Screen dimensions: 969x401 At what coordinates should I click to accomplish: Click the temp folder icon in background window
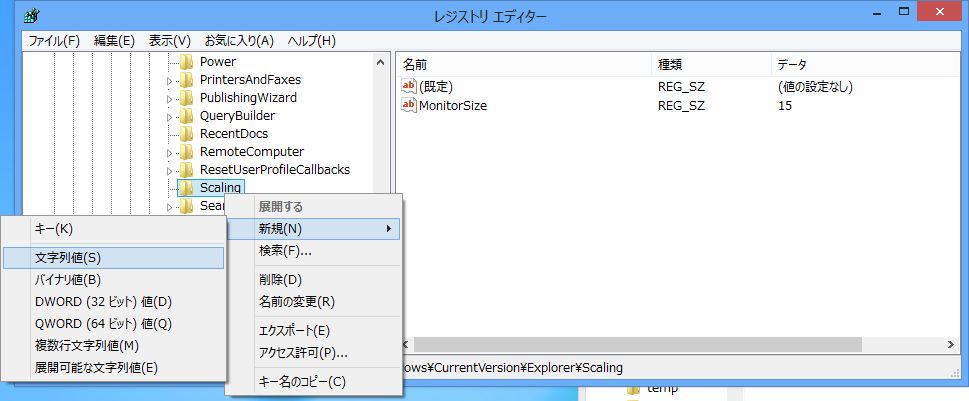[633, 390]
